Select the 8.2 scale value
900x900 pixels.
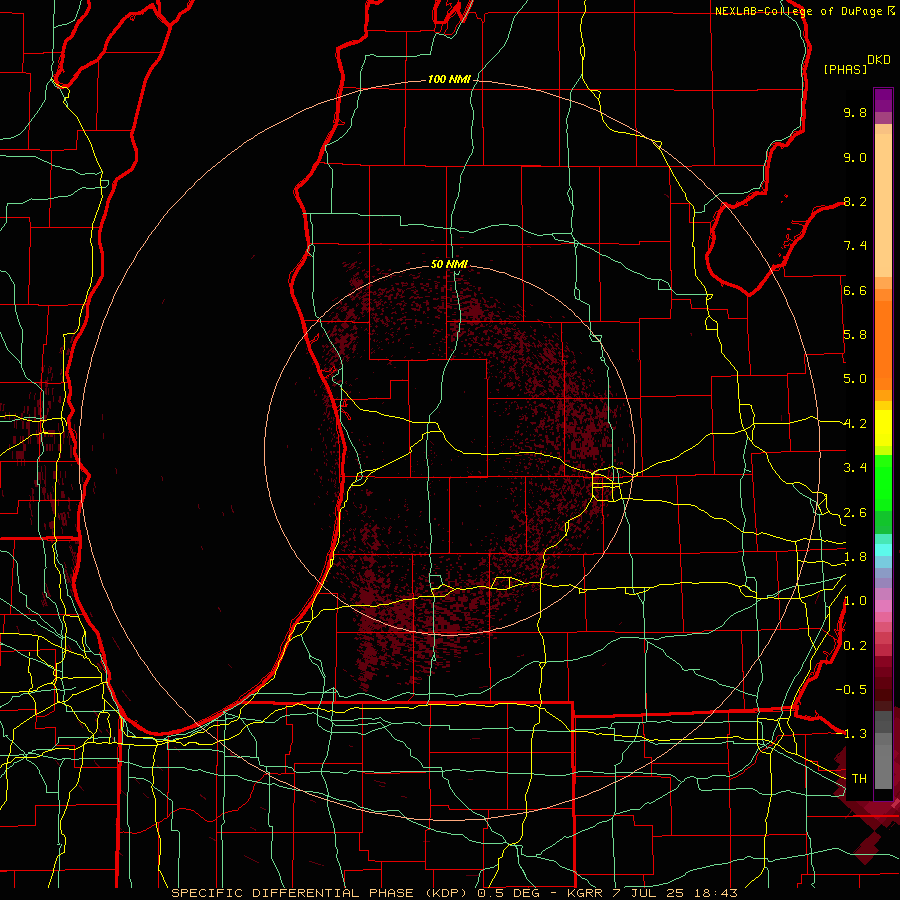tap(855, 201)
